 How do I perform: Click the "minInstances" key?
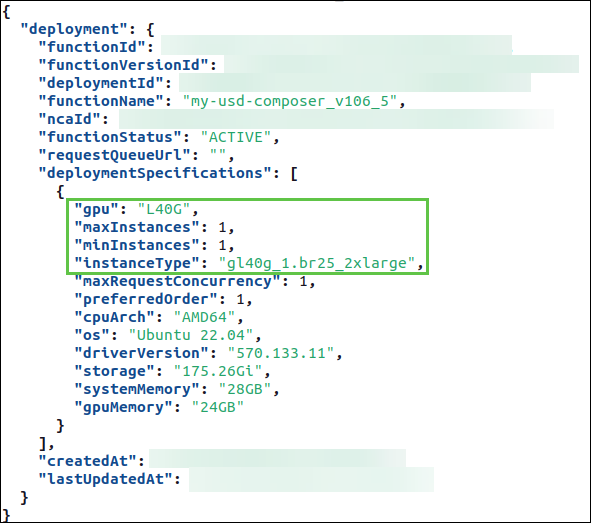tap(137, 245)
